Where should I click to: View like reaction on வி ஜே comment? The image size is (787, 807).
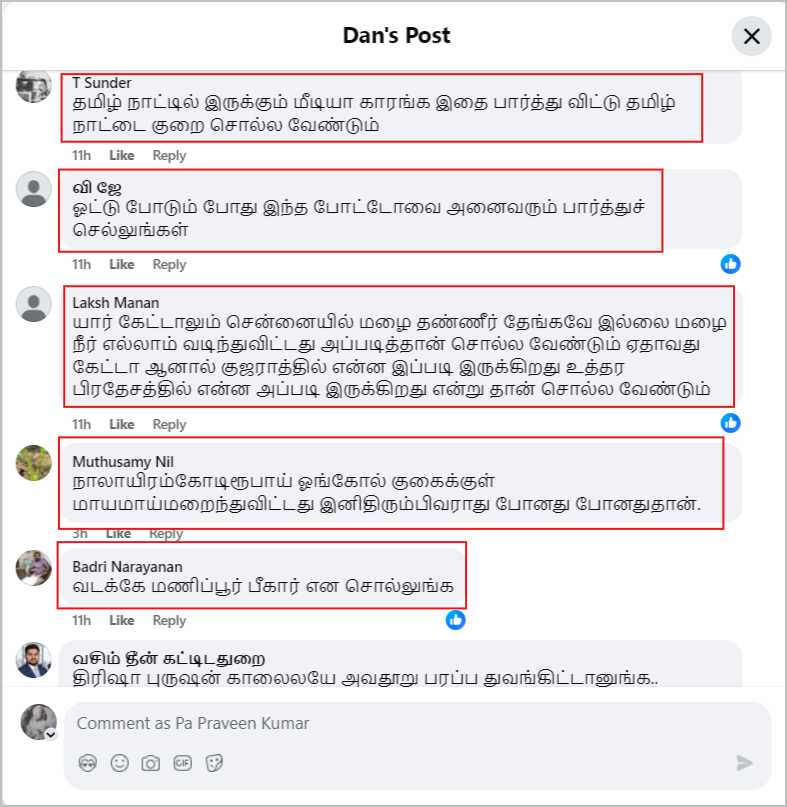730,264
